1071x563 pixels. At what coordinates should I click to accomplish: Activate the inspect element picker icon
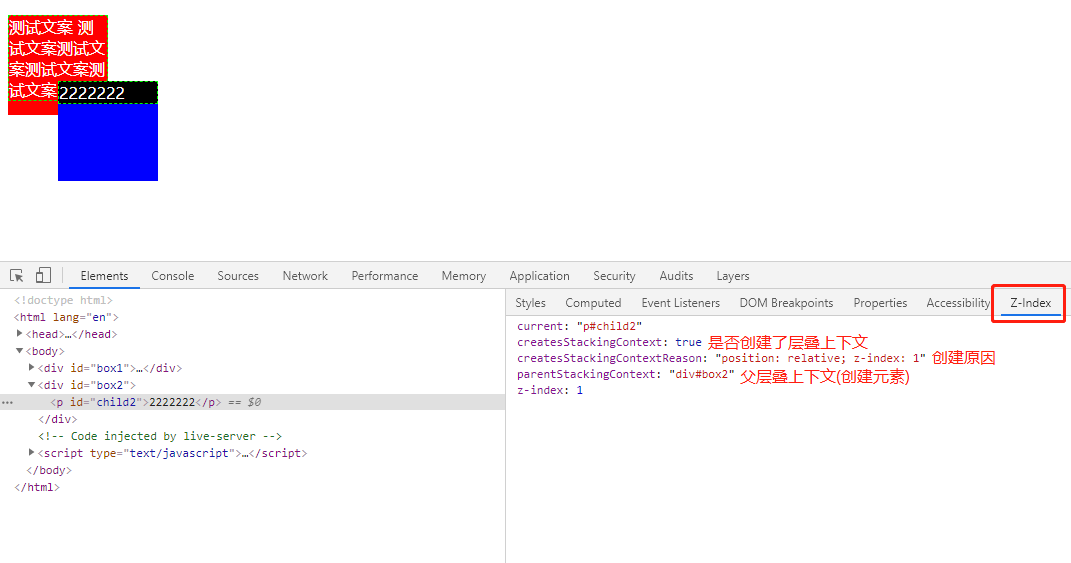tap(17, 276)
